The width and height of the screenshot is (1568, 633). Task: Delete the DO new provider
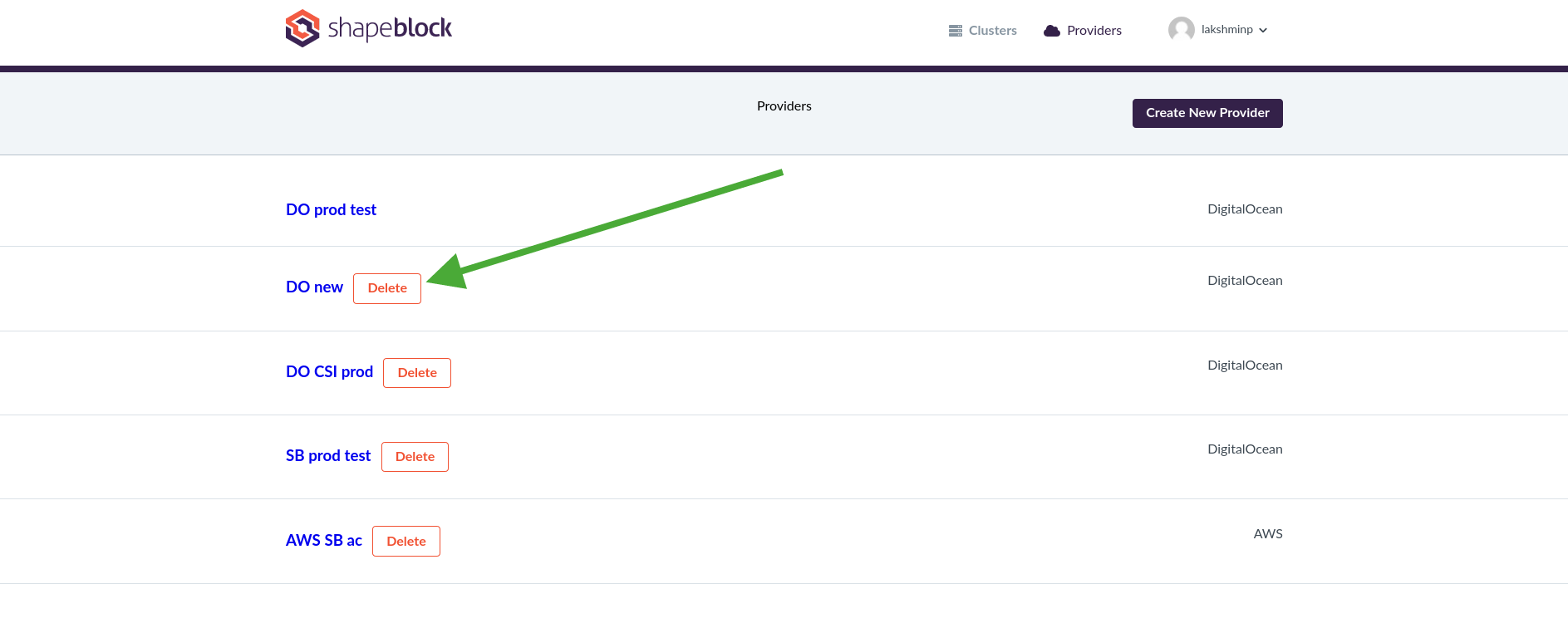pos(387,288)
